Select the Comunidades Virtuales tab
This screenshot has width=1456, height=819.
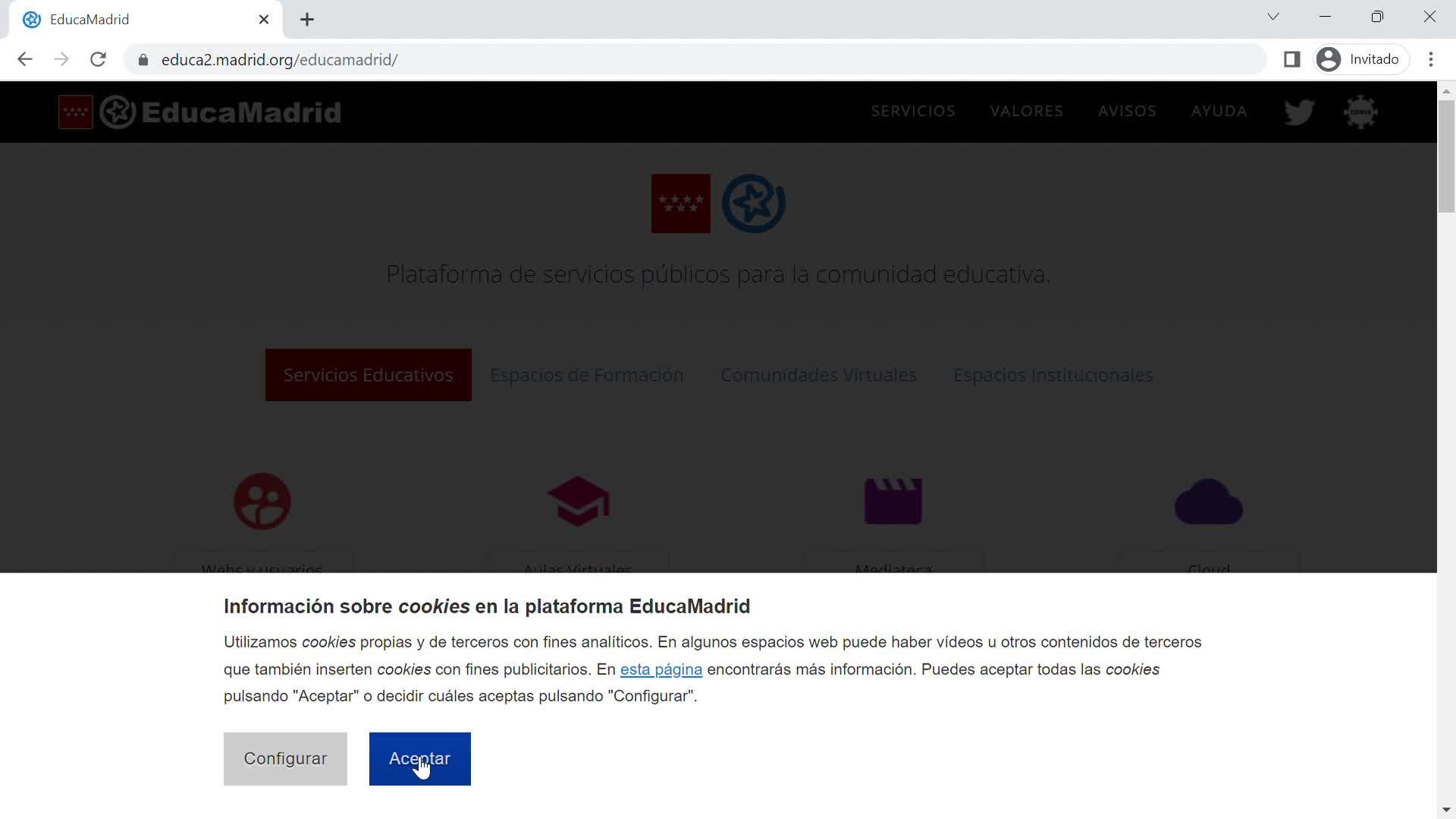[818, 375]
